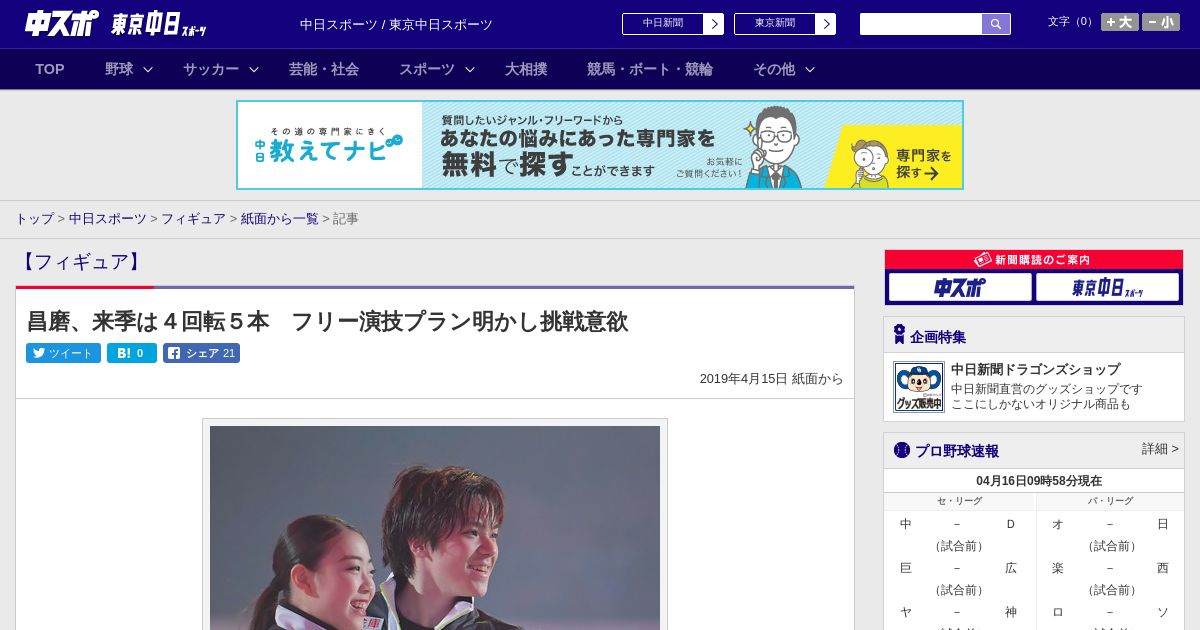
Task: Click the パ・リーグ column header
Action: (x=1110, y=501)
